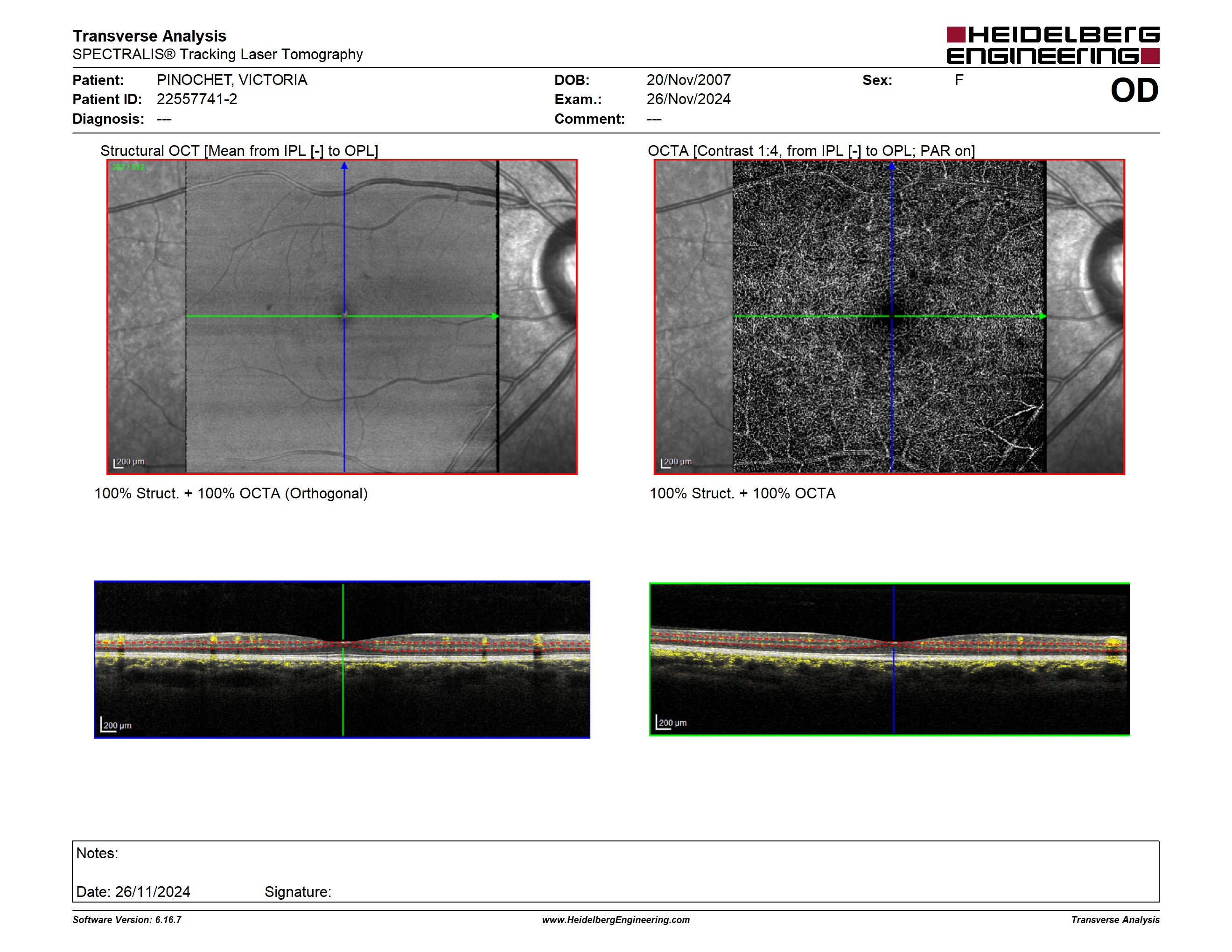Click the 'OD' eye laterality label
This screenshot has height=952, width=1232.
tap(1134, 91)
